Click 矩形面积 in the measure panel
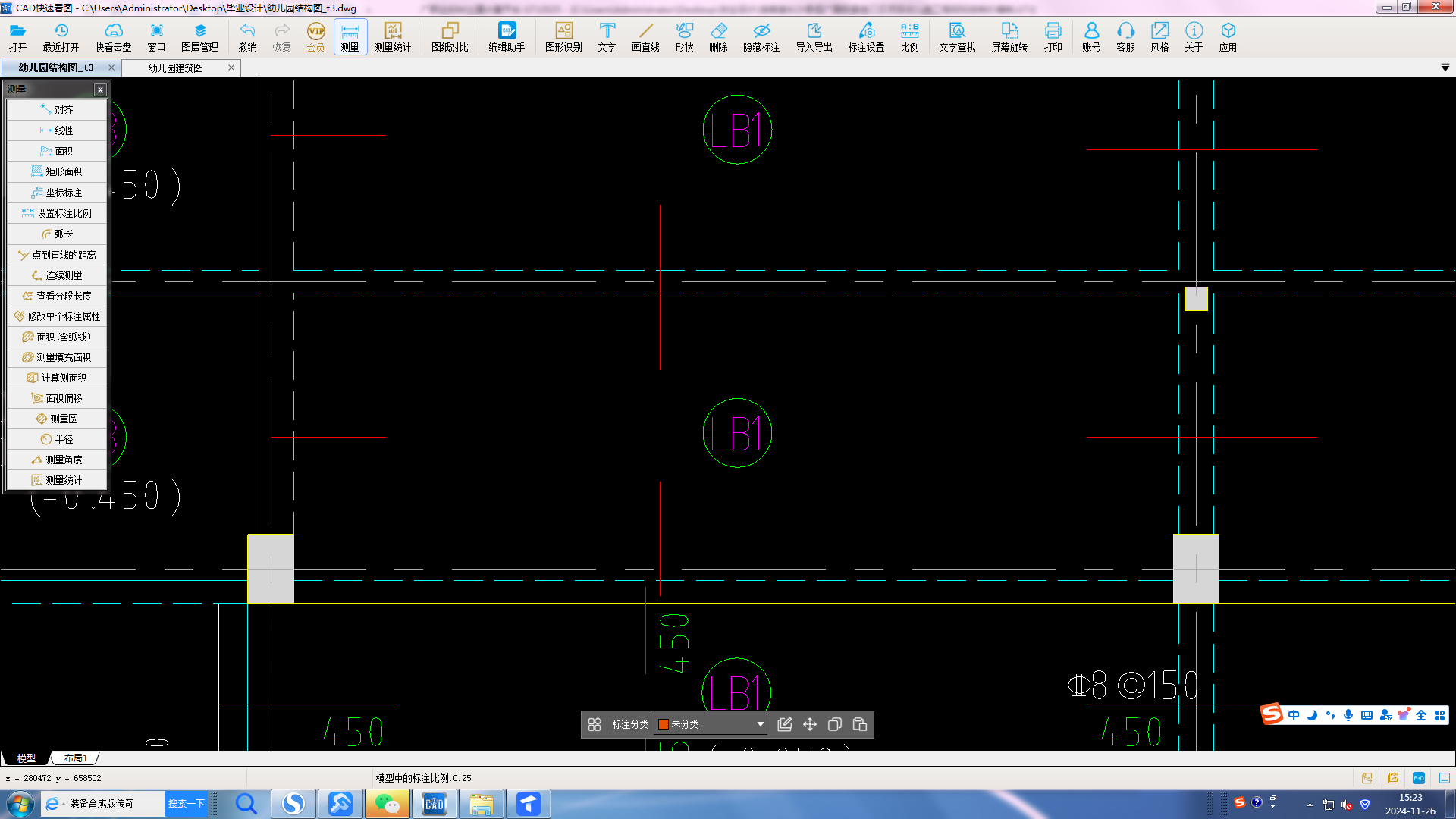Screen dimensions: 1456x819 57,171
